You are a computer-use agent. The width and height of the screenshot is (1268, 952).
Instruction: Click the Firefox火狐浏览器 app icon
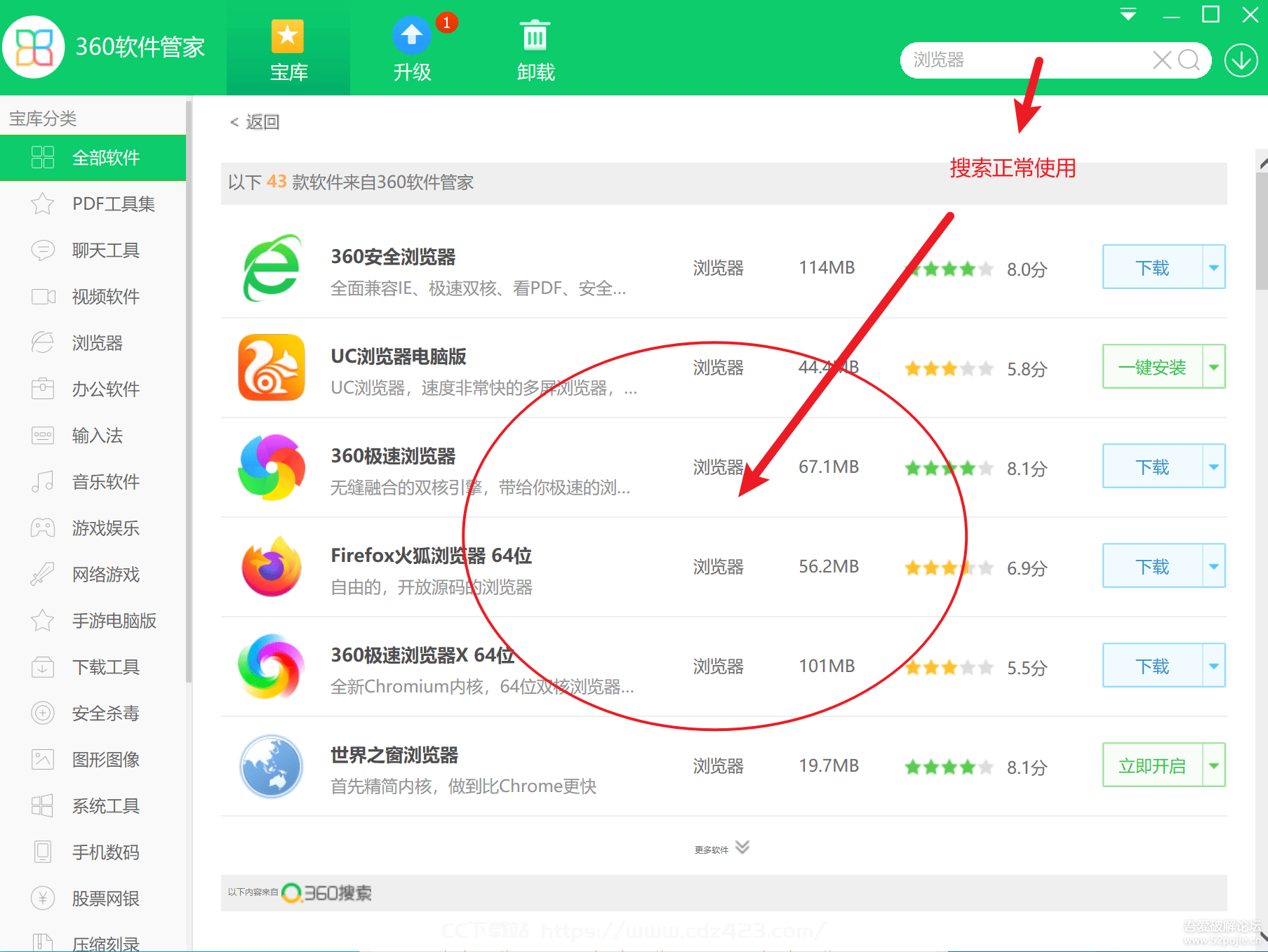click(x=272, y=567)
